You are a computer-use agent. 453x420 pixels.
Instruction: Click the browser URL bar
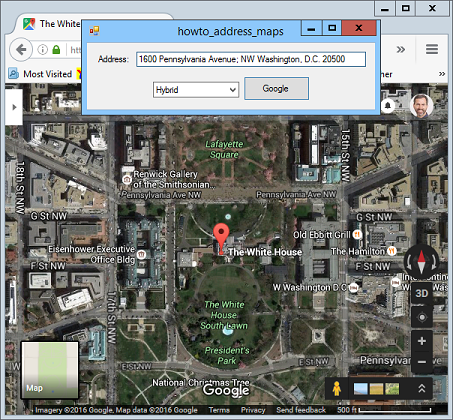[x=75, y=50]
